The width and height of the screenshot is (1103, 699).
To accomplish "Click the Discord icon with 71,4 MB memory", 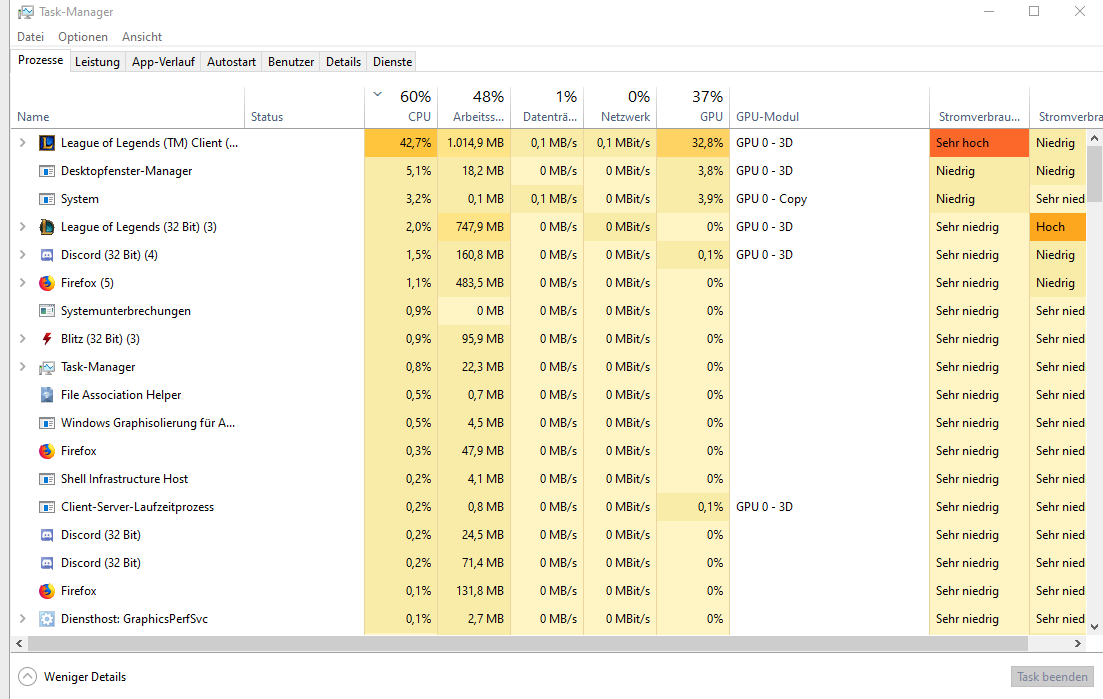I will click(46, 563).
